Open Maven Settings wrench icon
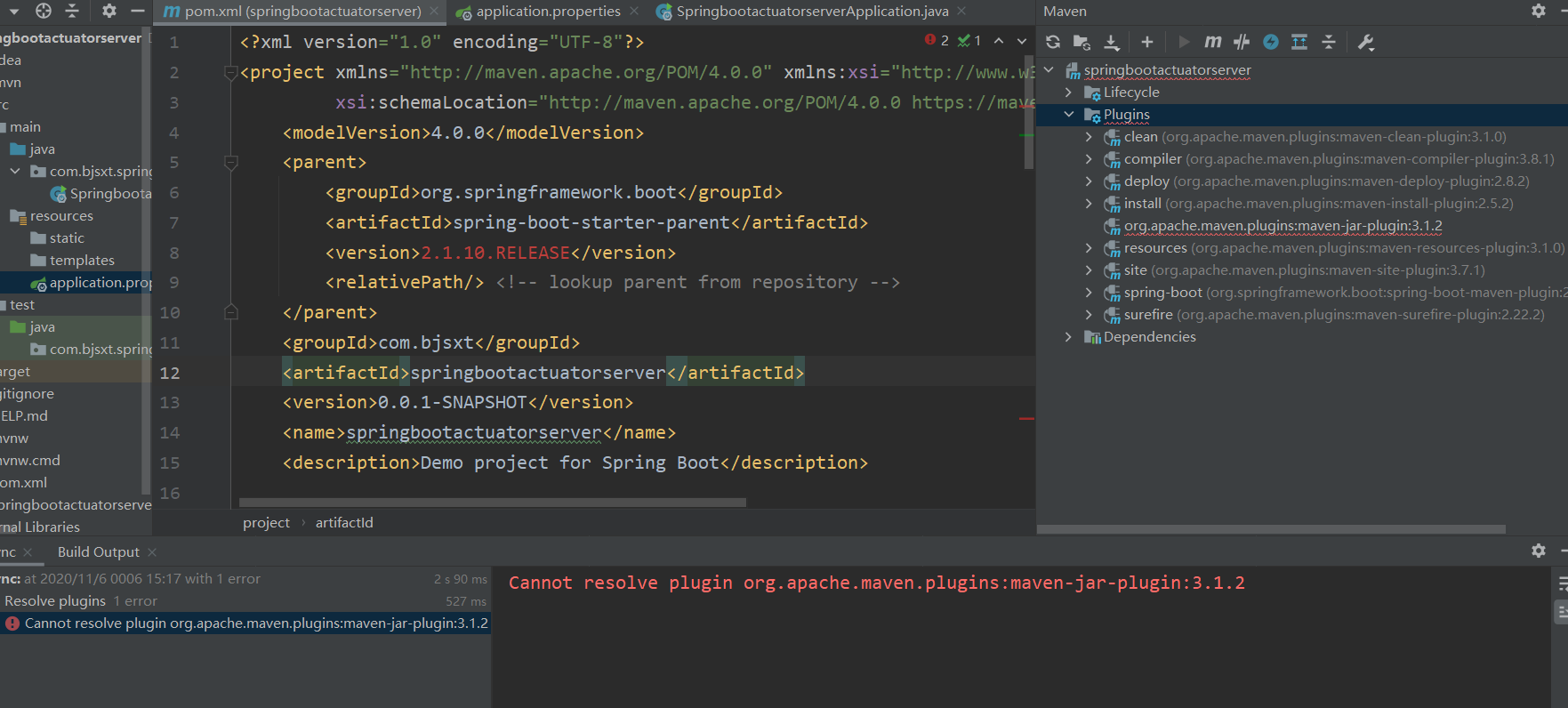Screen dimensions: 1568x708 (1366, 42)
